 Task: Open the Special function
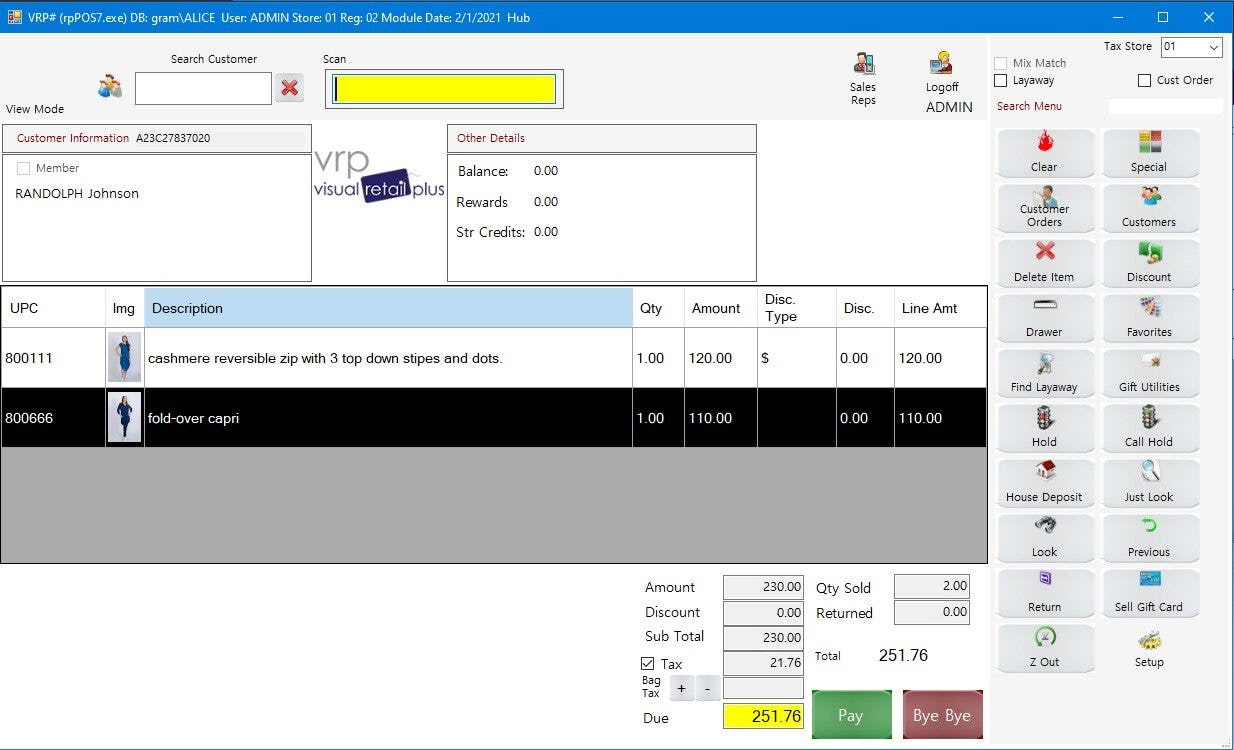pyautogui.click(x=1149, y=153)
